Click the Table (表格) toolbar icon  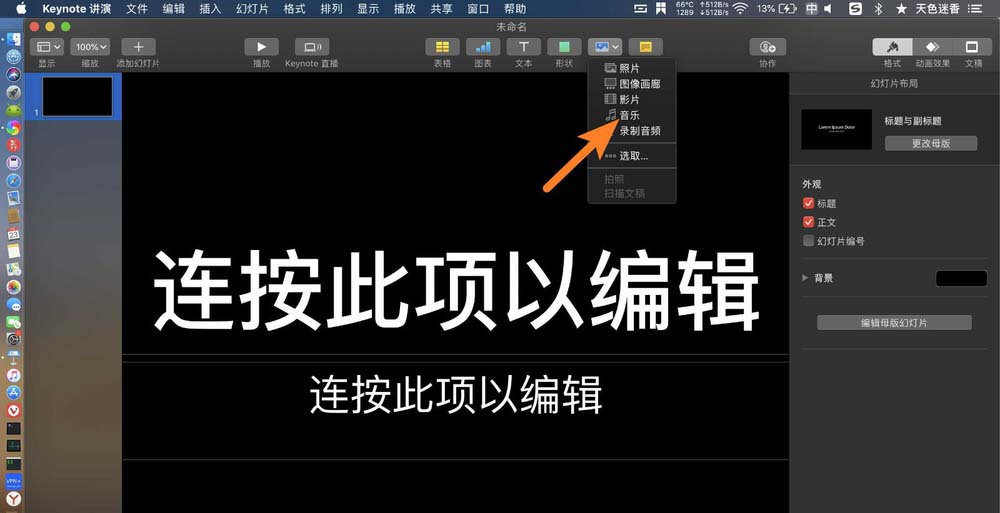(x=442, y=47)
